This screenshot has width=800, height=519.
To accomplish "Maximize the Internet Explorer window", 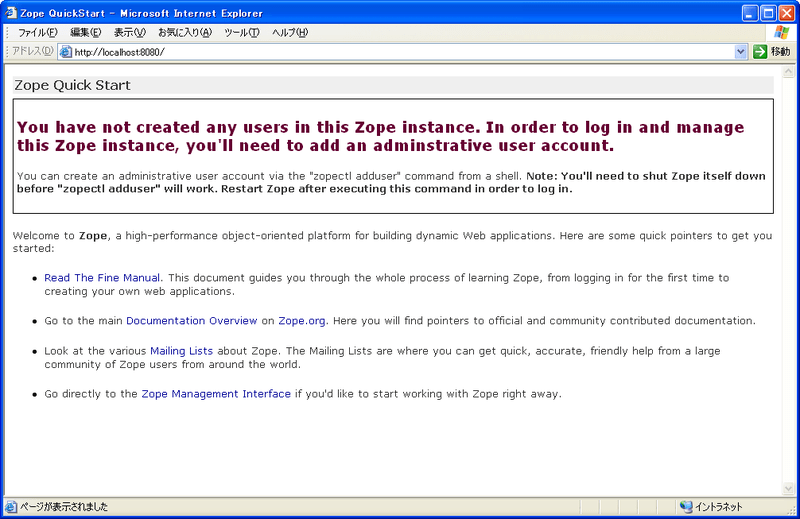I will click(768, 13).
